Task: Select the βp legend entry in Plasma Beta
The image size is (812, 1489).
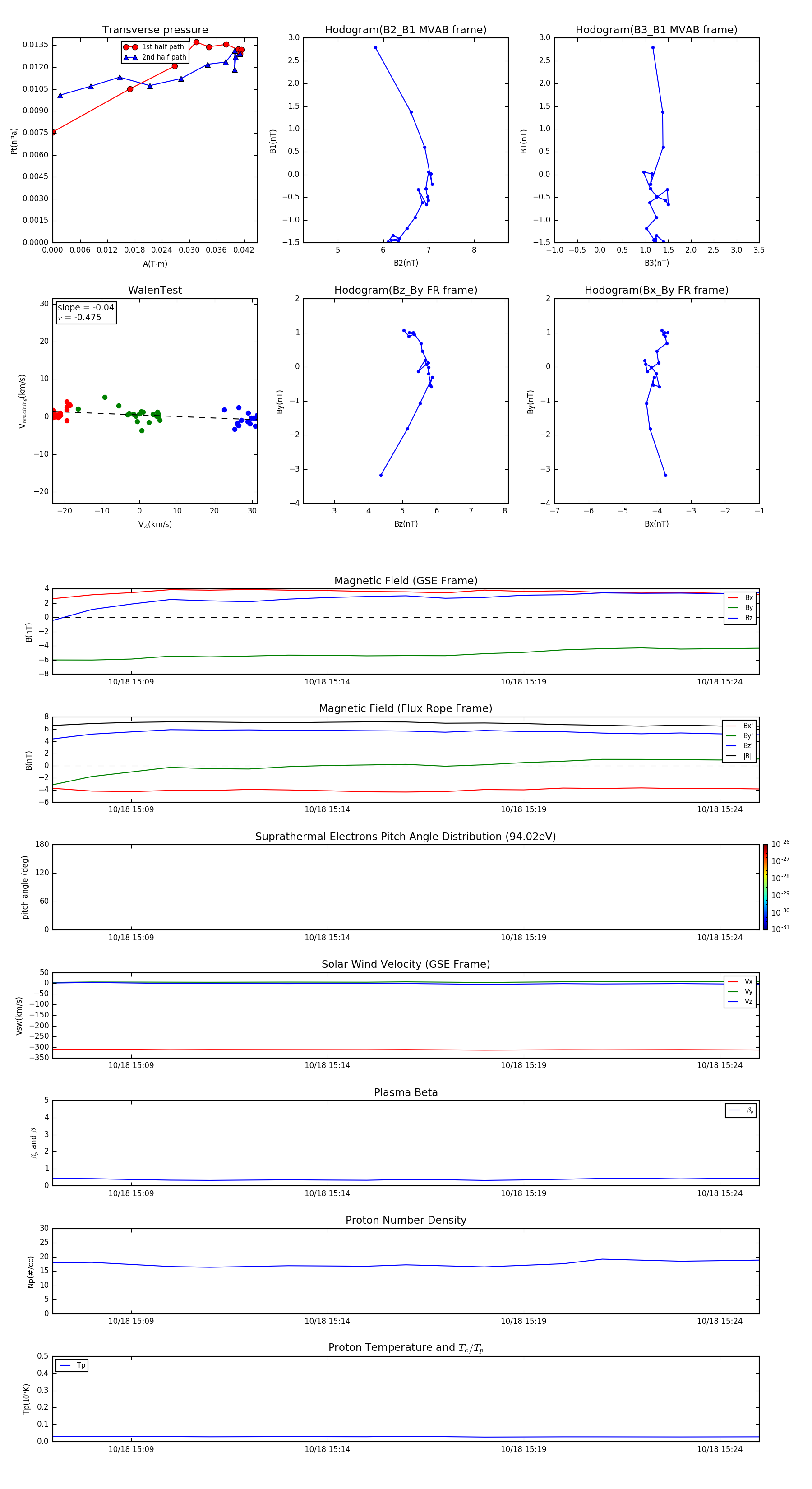Action: [x=741, y=1110]
